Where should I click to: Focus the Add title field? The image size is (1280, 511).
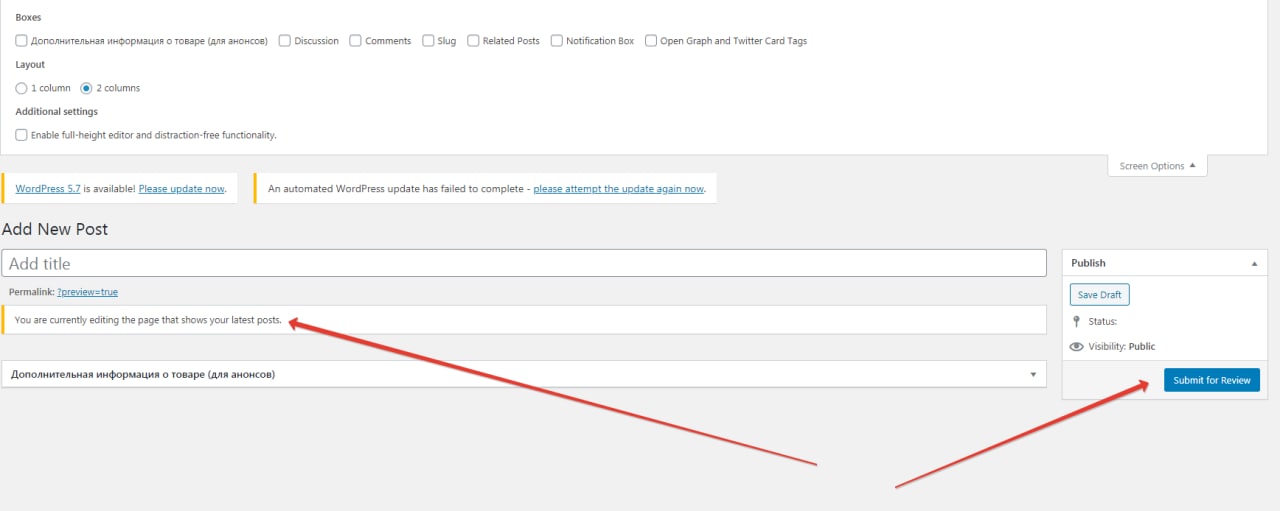click(524, 263)
